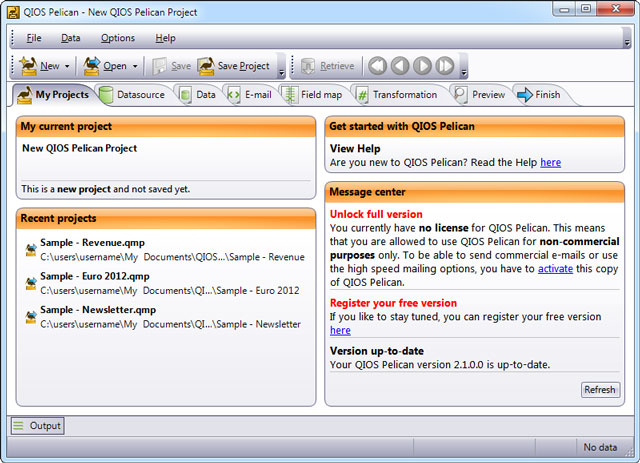Click the 'activate' link in Message center
The width and height of the screenshot is (640, 463).
click(555, 269)
